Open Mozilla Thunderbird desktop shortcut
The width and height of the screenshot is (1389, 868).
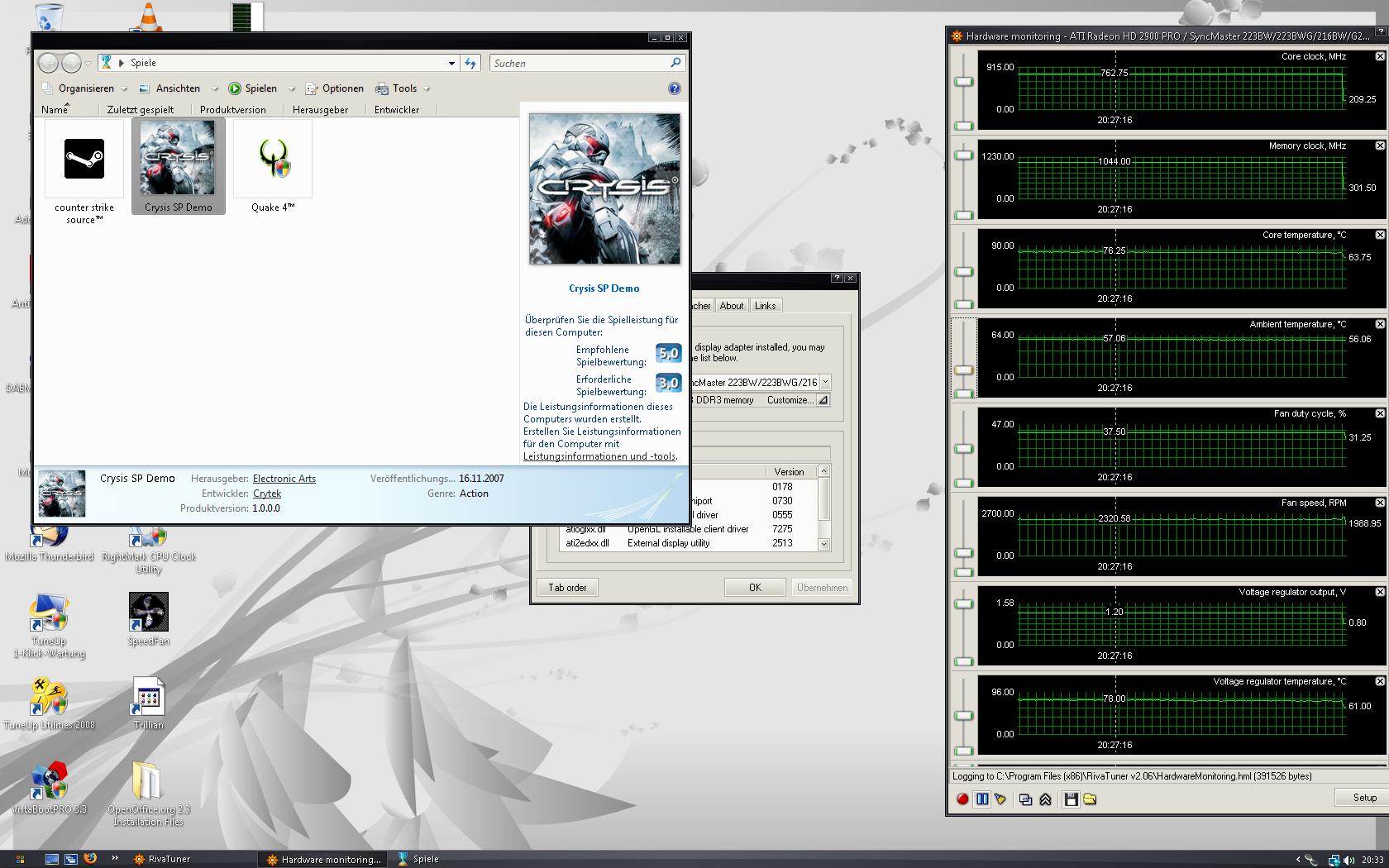pyautogui.click(x=50, y=543)
